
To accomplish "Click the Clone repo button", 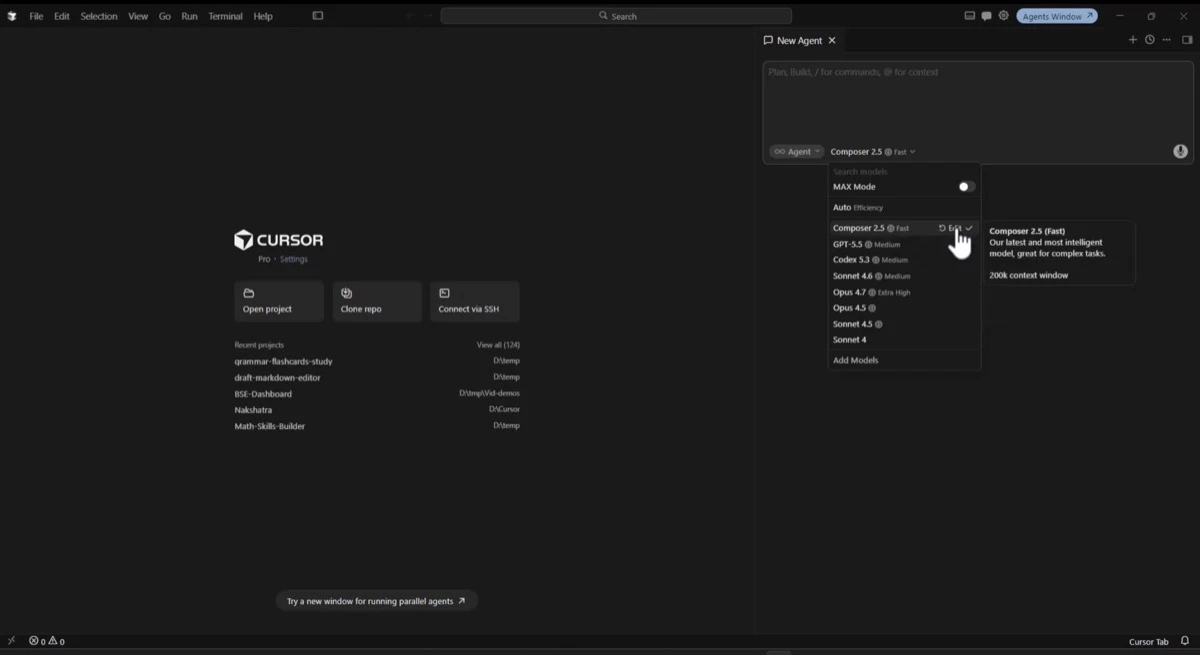I will pos(377,301).
